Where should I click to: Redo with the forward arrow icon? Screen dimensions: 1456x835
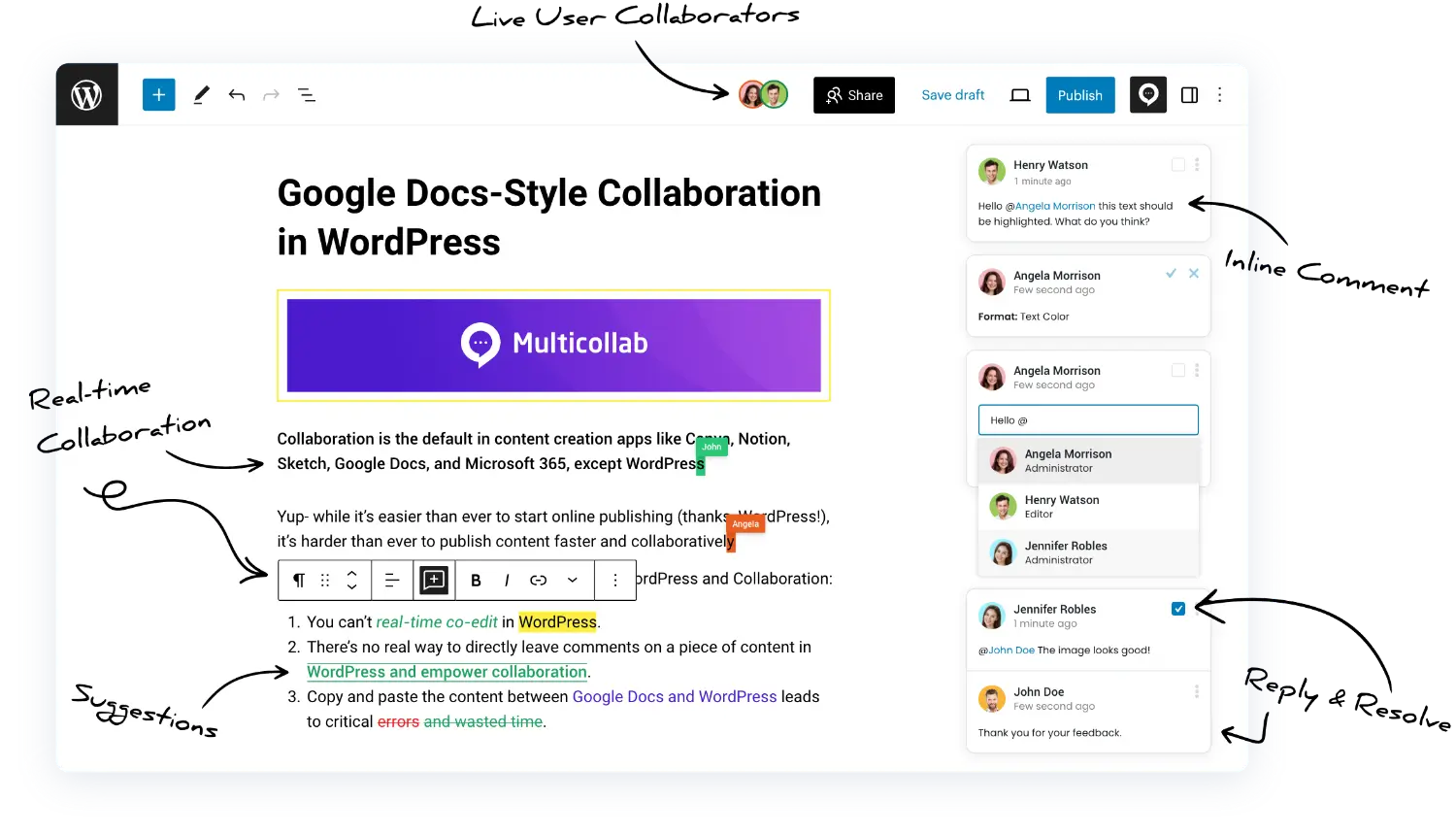point(271,95)
